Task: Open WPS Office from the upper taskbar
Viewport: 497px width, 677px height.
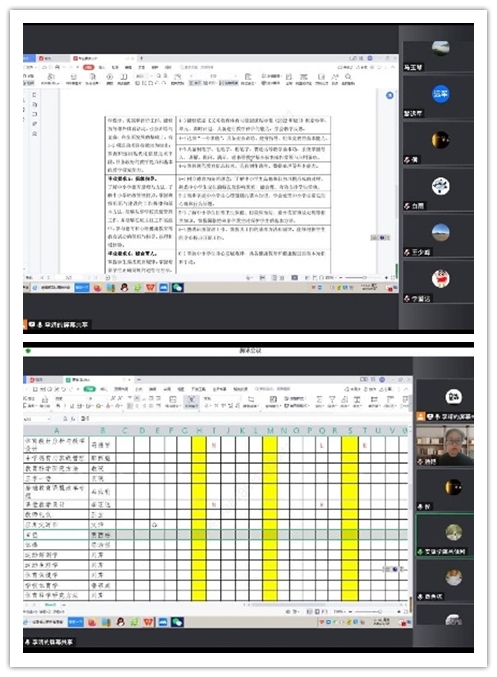Action: (150, 288)
